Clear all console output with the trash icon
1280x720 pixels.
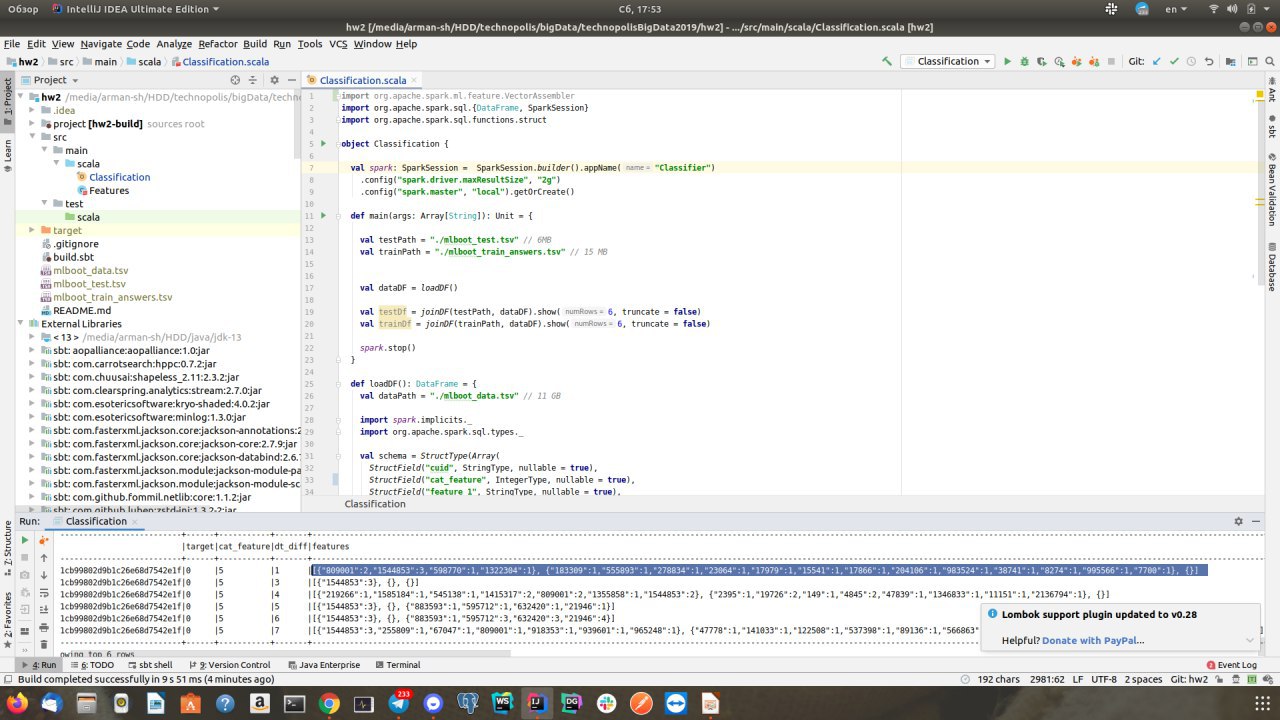point(44,645)
